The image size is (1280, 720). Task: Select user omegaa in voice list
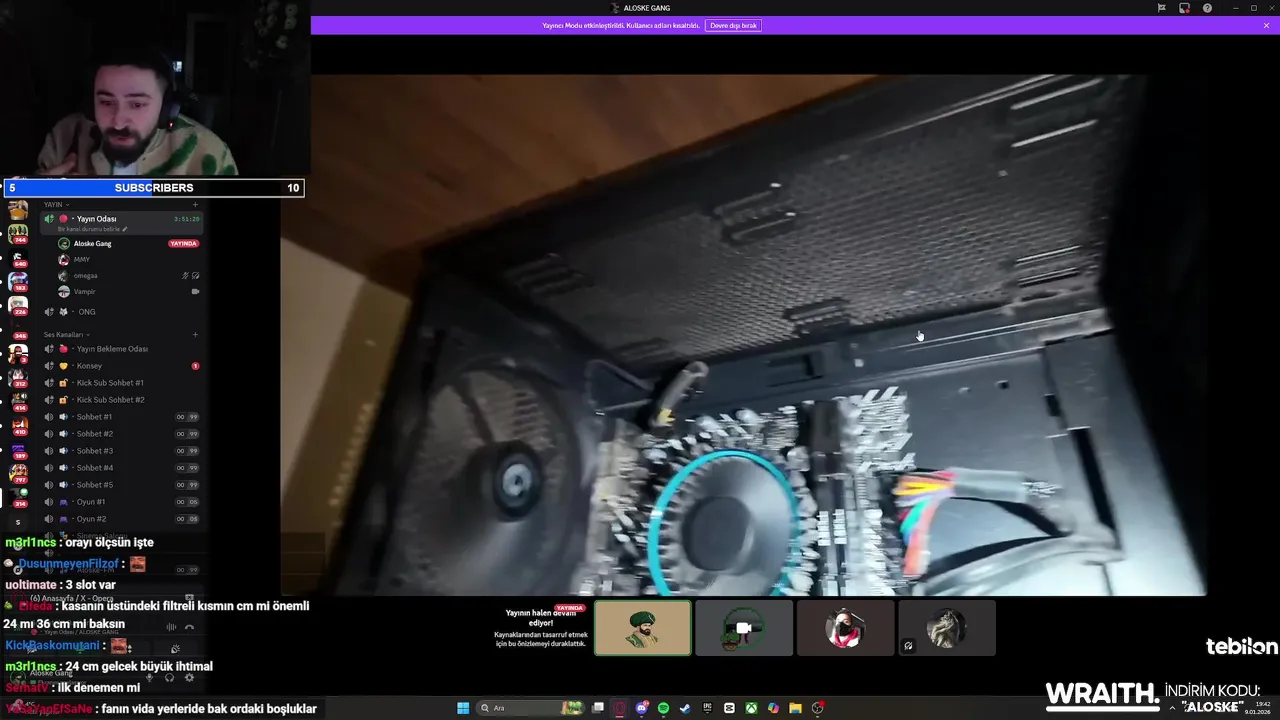click(85, 275)
